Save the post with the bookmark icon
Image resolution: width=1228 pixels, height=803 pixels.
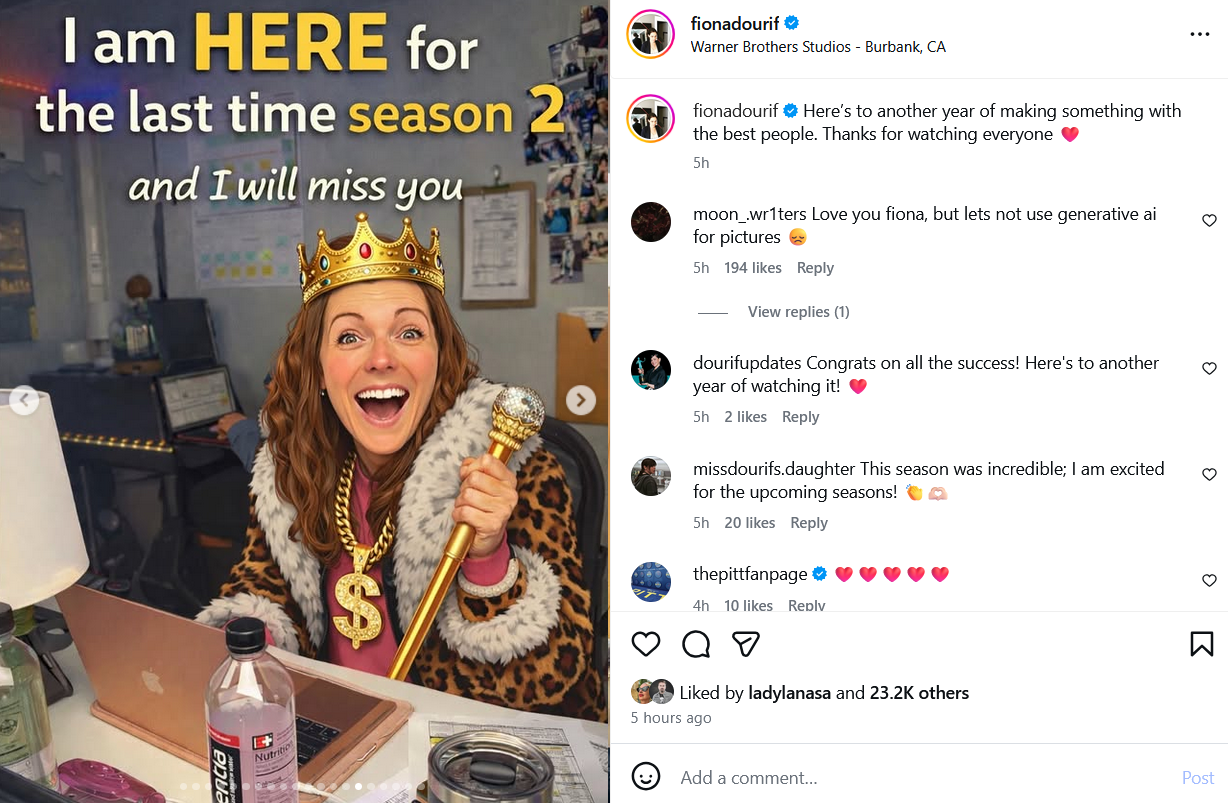1202,644
